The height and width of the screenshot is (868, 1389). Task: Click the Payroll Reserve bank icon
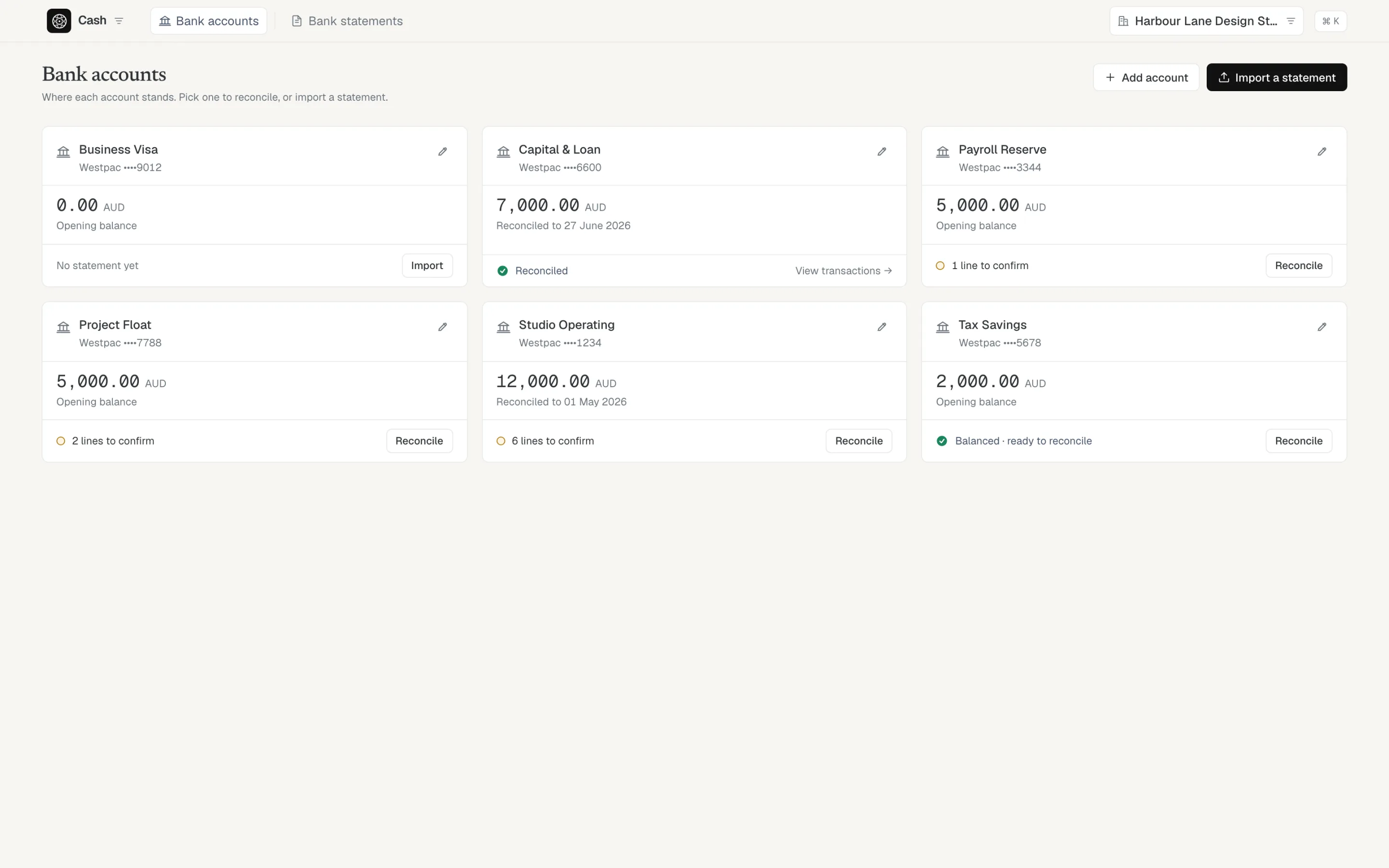(x=942, y=151)
